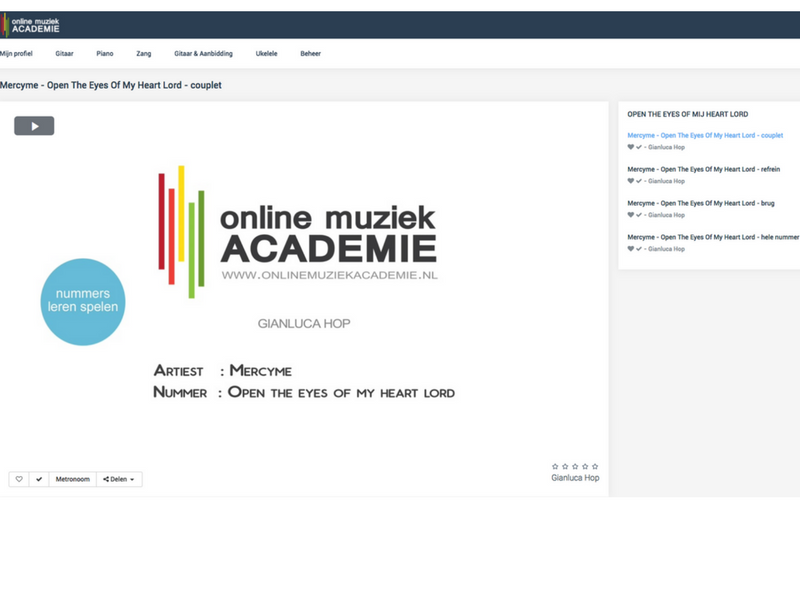Toggle checkmark under the refrein lesson

[x=639, y=181]
